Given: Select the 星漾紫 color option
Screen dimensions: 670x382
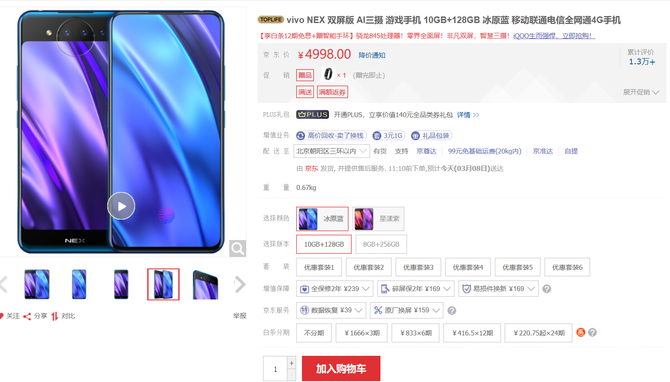Looking at the screenshot, I should [378, 218].
